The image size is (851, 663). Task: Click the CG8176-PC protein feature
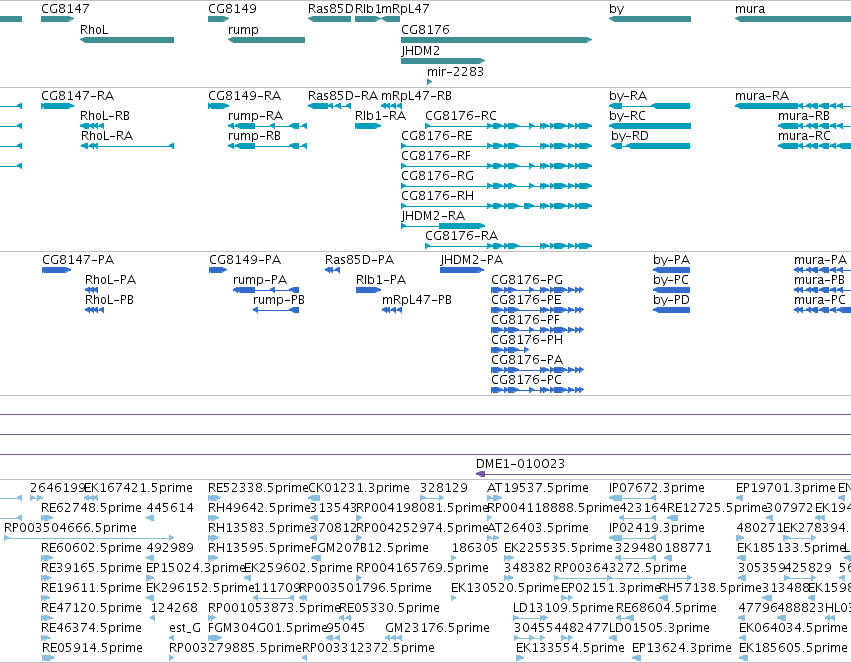pos(537,390)
